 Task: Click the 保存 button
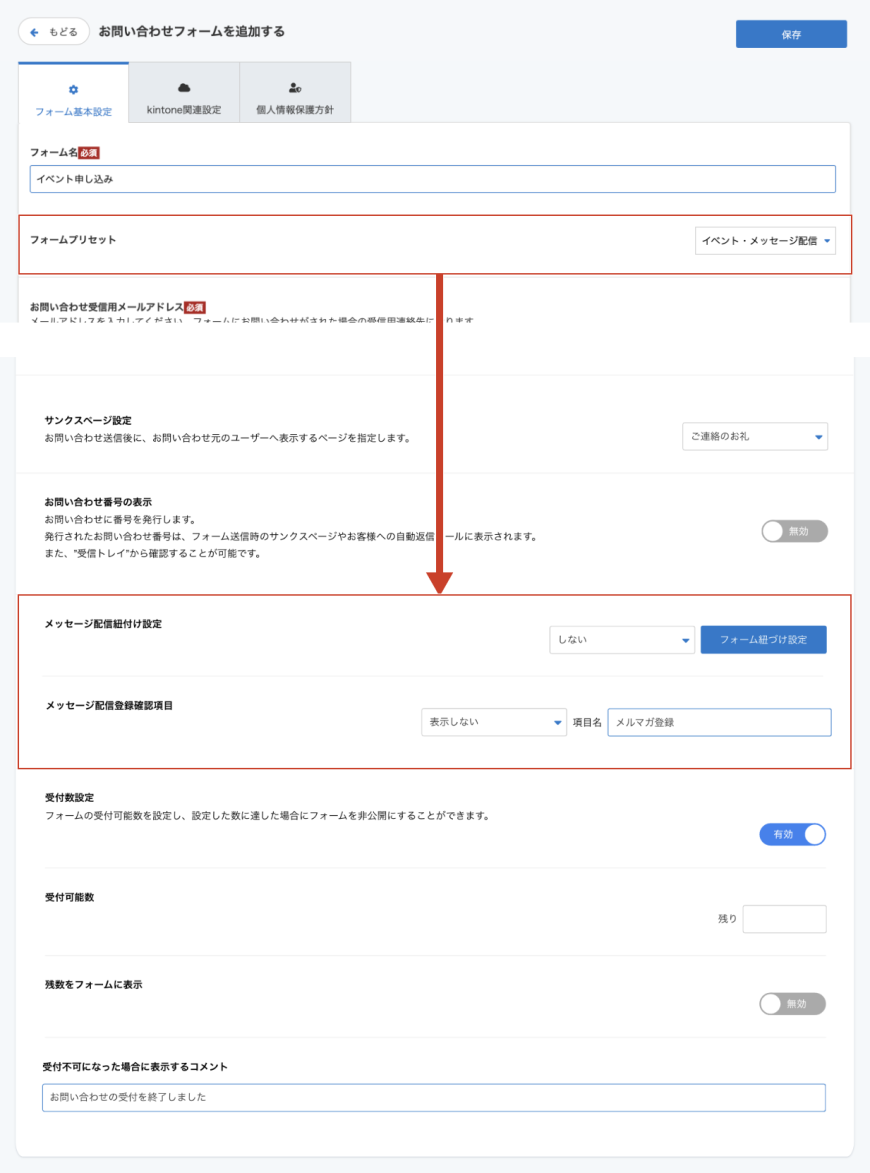tap(791, 34)
